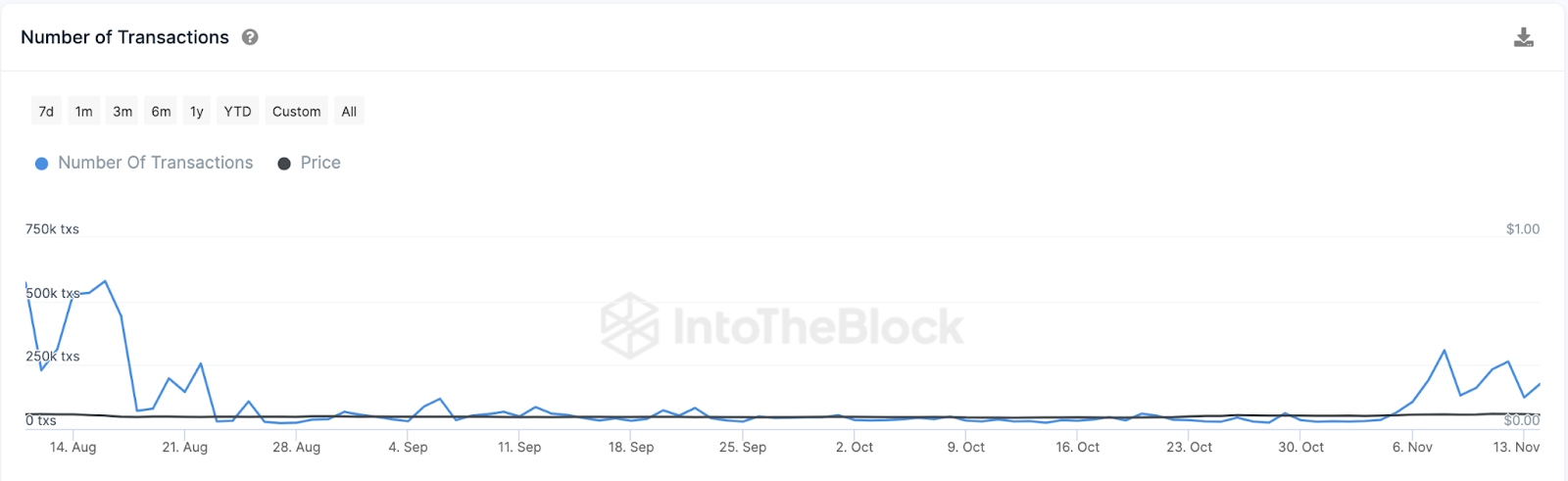Click the download chart icon
The height and width of the screenshot is (481, 1568).
(x=1523, y=37)
